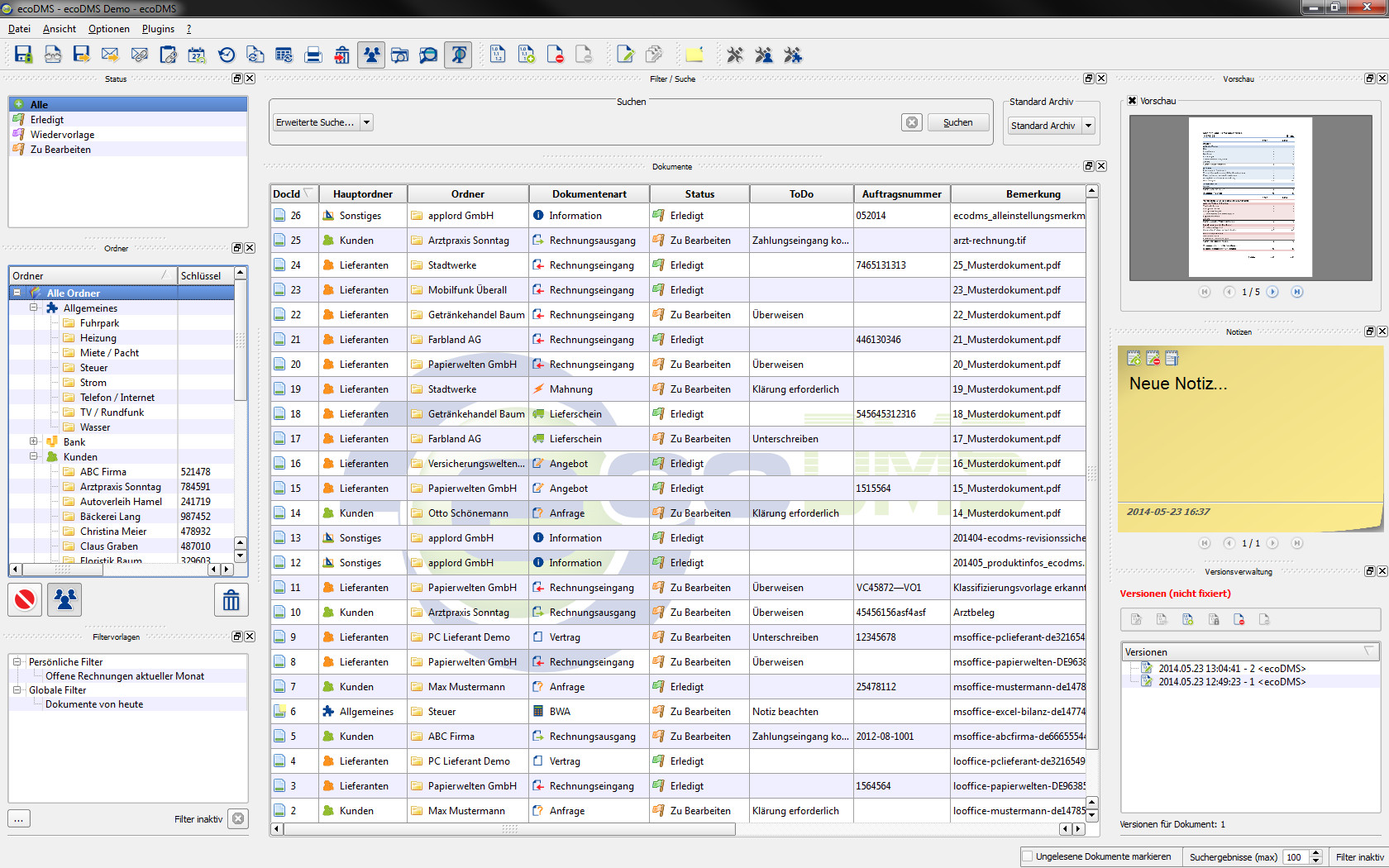Increase the Suchergebnisse max value stepper

(x=1316, y=852)
